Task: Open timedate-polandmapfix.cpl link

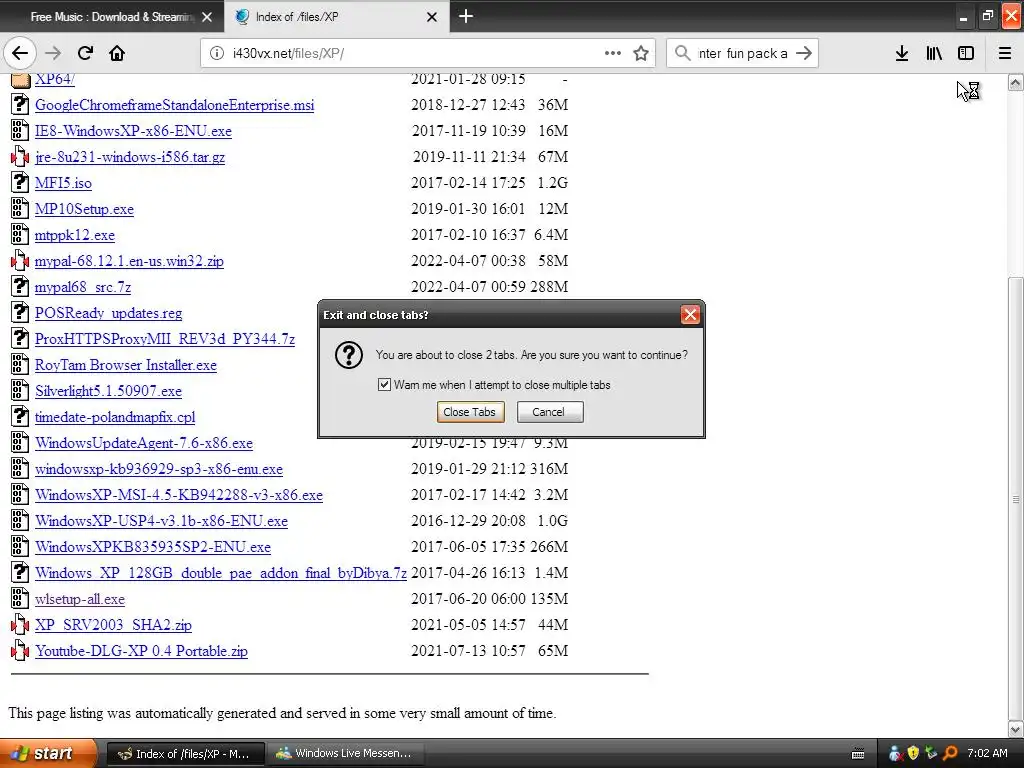Action: 115,417
